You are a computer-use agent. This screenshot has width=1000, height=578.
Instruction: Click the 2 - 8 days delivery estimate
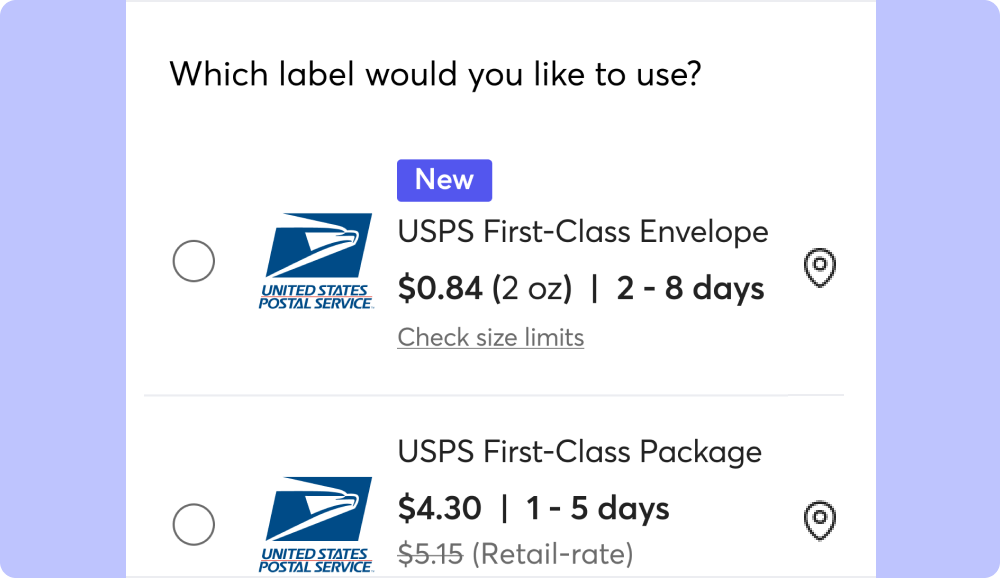(x=691, y=288)
